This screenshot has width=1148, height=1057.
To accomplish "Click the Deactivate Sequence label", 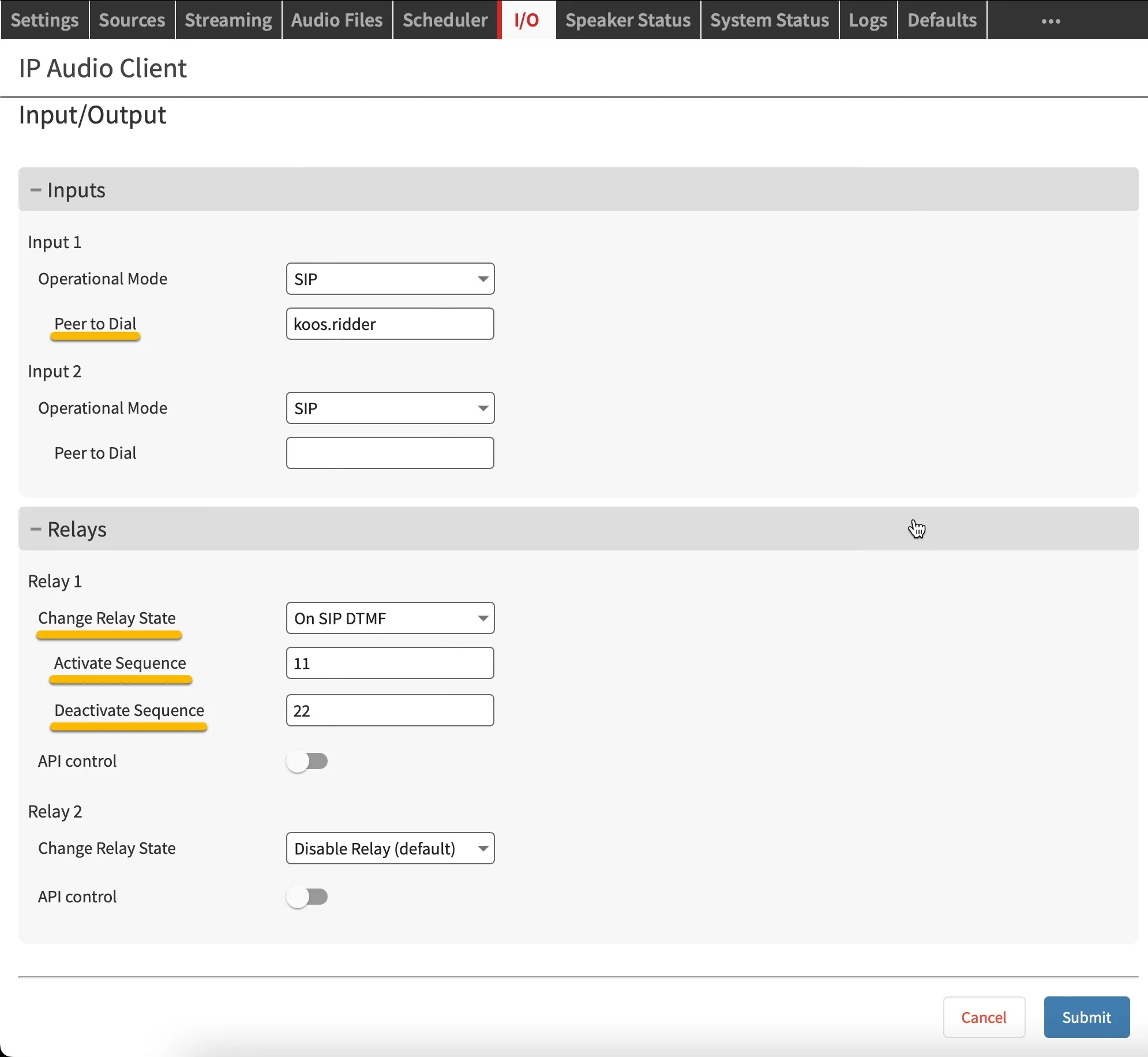I will tap(129, 710).
